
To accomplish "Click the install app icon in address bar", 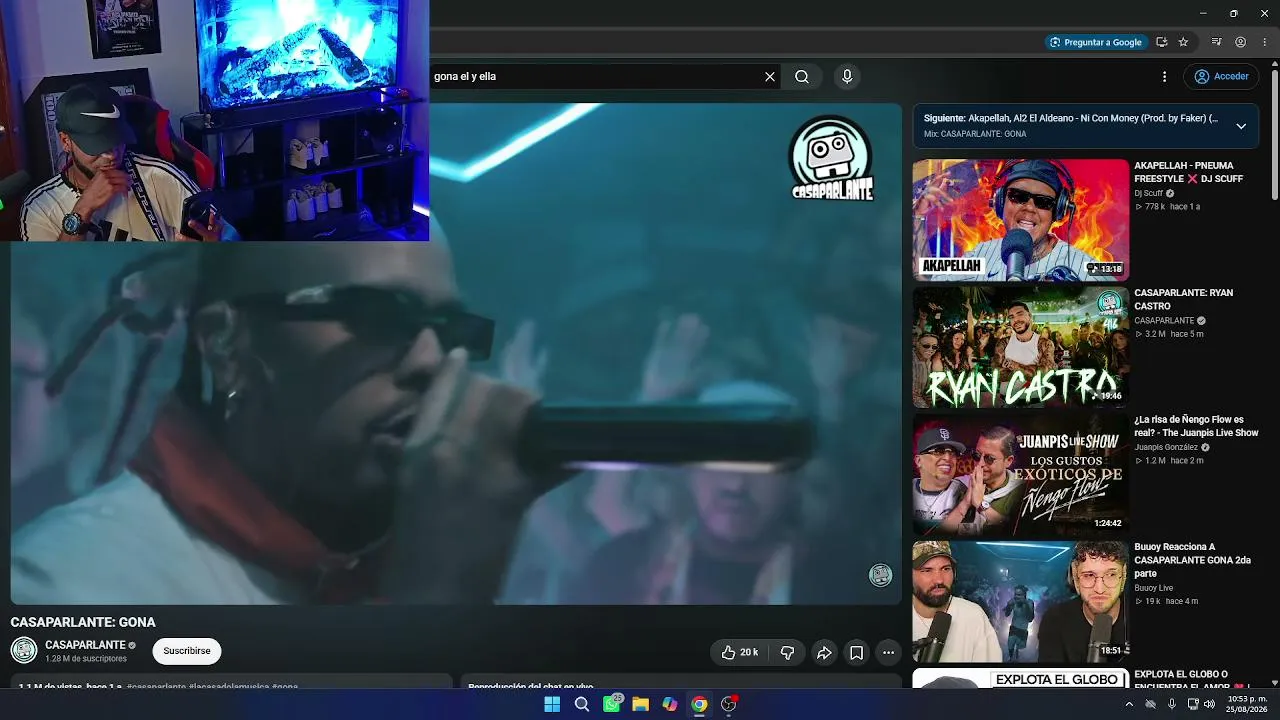I will (x=1161, y=42).
